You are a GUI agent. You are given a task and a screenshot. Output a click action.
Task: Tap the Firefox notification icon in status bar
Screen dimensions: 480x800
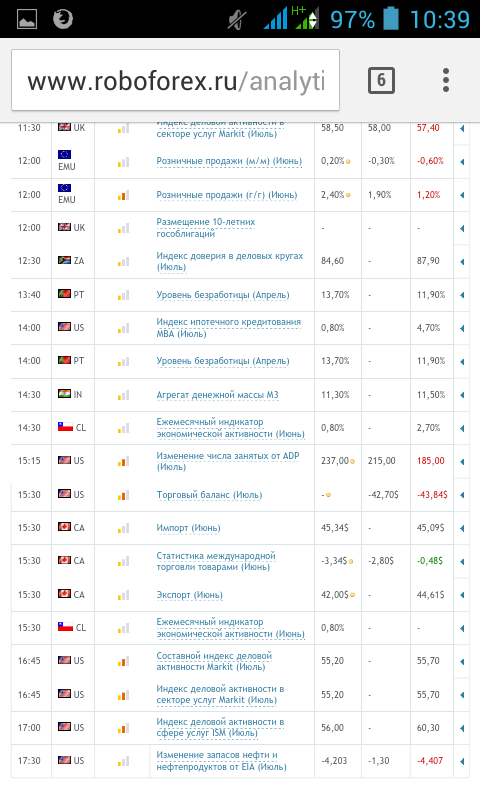[x=63, y=19]
